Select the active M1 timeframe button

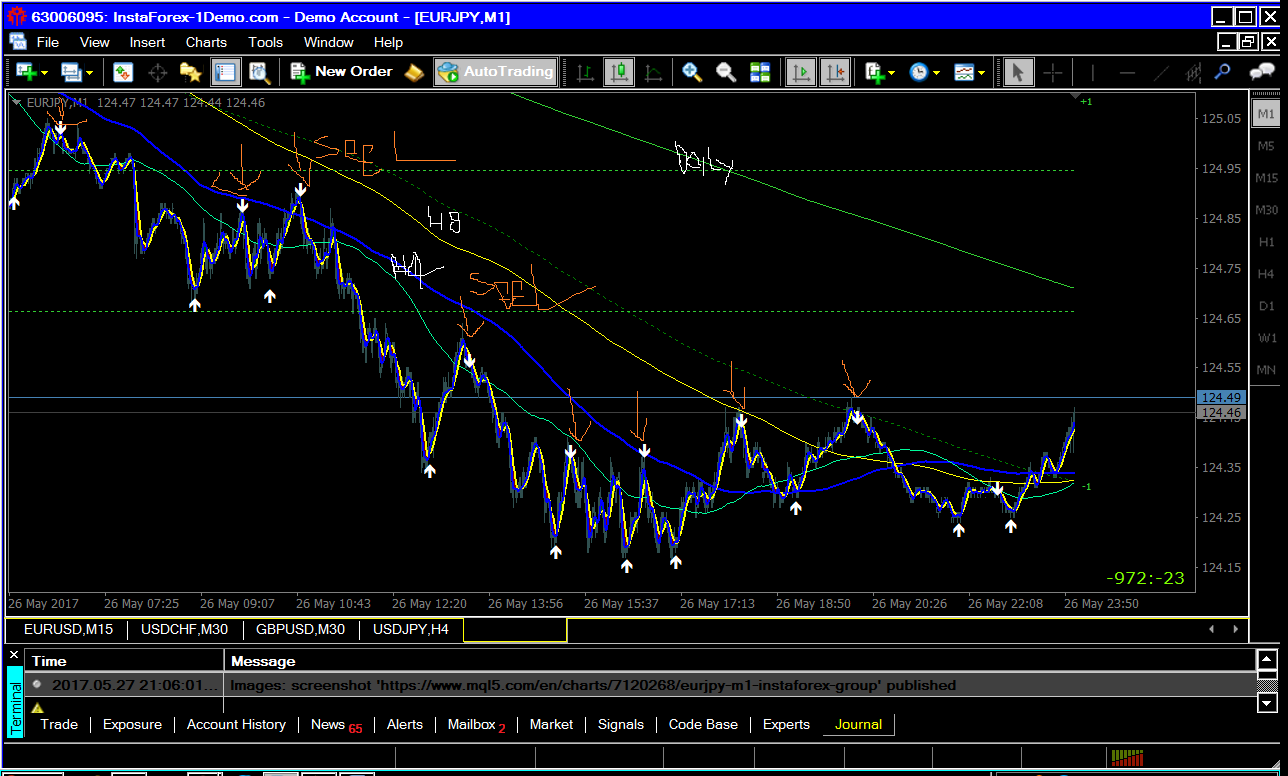1266,113
